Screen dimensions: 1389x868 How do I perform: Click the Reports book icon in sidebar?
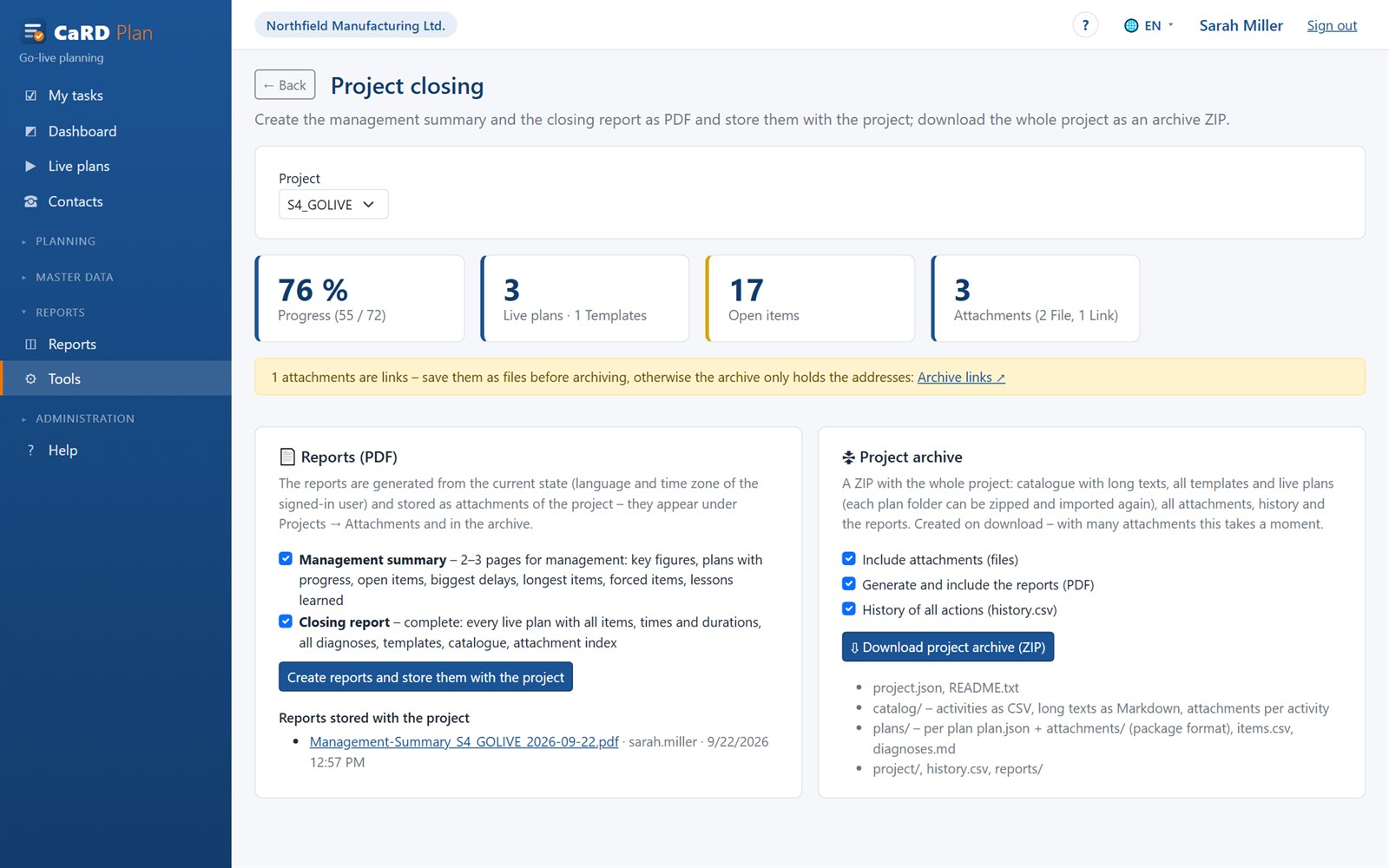click(x=31, y=345)
